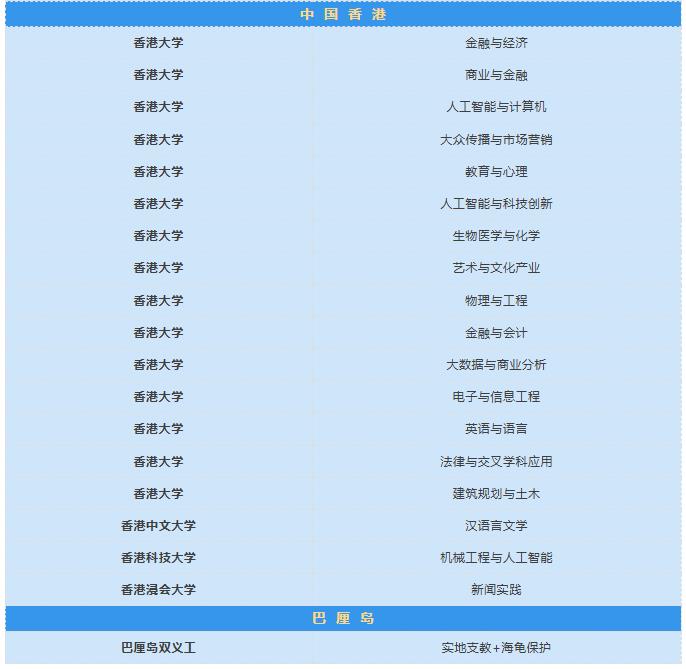Screen dimensions: 686x669
Task: Click the 艺术与文化产业 cell
Action: tap(496, 268)
